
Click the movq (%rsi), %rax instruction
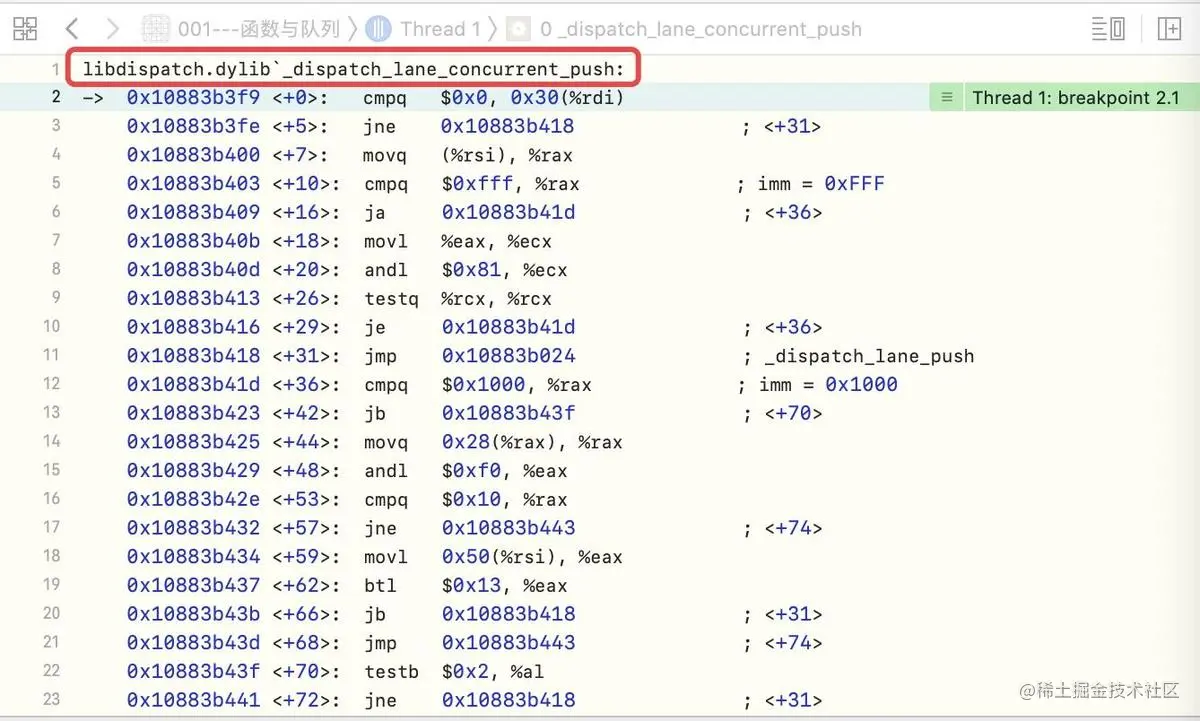tap(468, 156)
